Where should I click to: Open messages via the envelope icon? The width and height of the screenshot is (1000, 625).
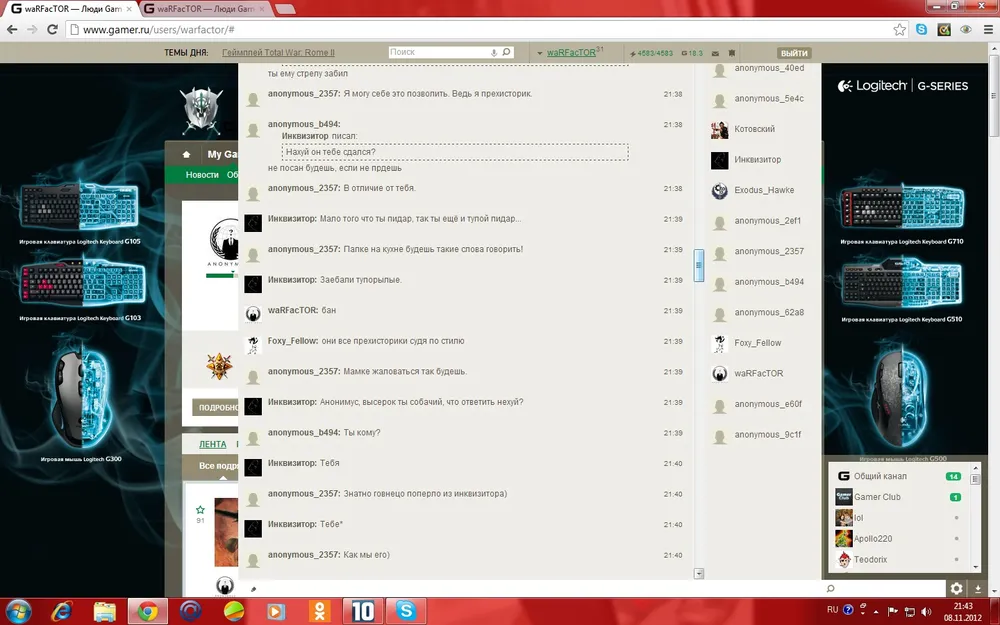(715, 53)
